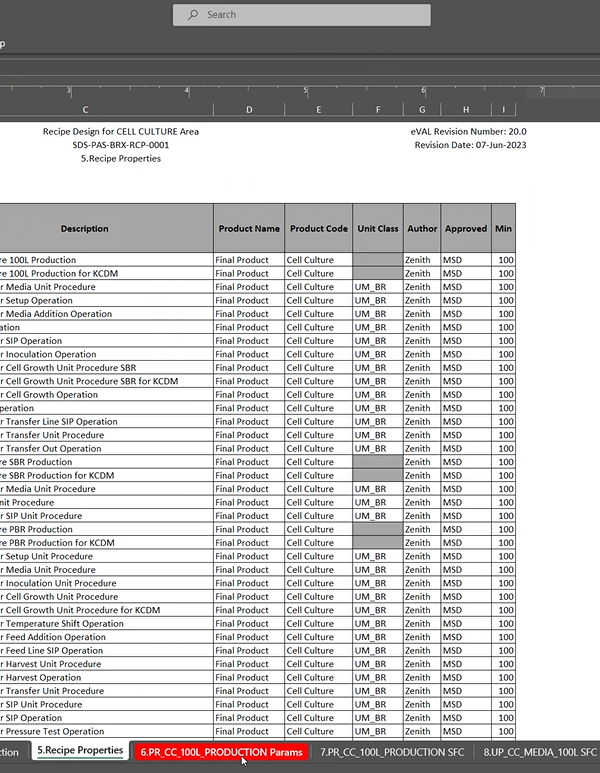Select 'Cell Growth Unit Procedure SBR for KCDM' cell
The height and width of the screenshot is (773, 600).
pos(106,381)
